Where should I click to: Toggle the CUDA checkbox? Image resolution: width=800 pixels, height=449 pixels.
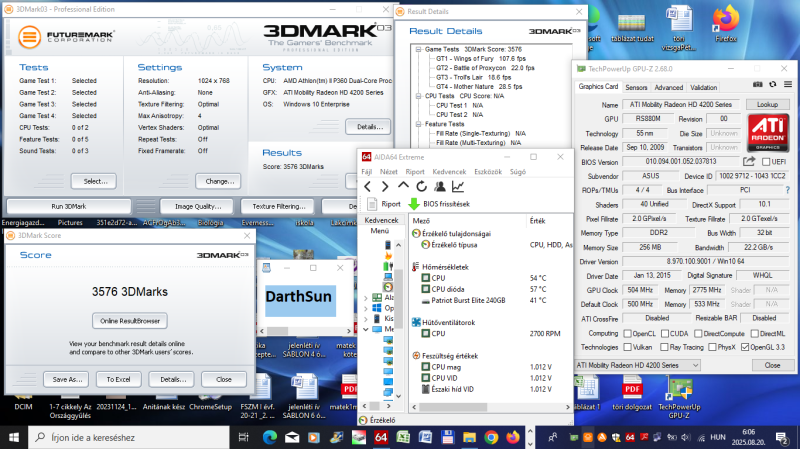(664, 333)
